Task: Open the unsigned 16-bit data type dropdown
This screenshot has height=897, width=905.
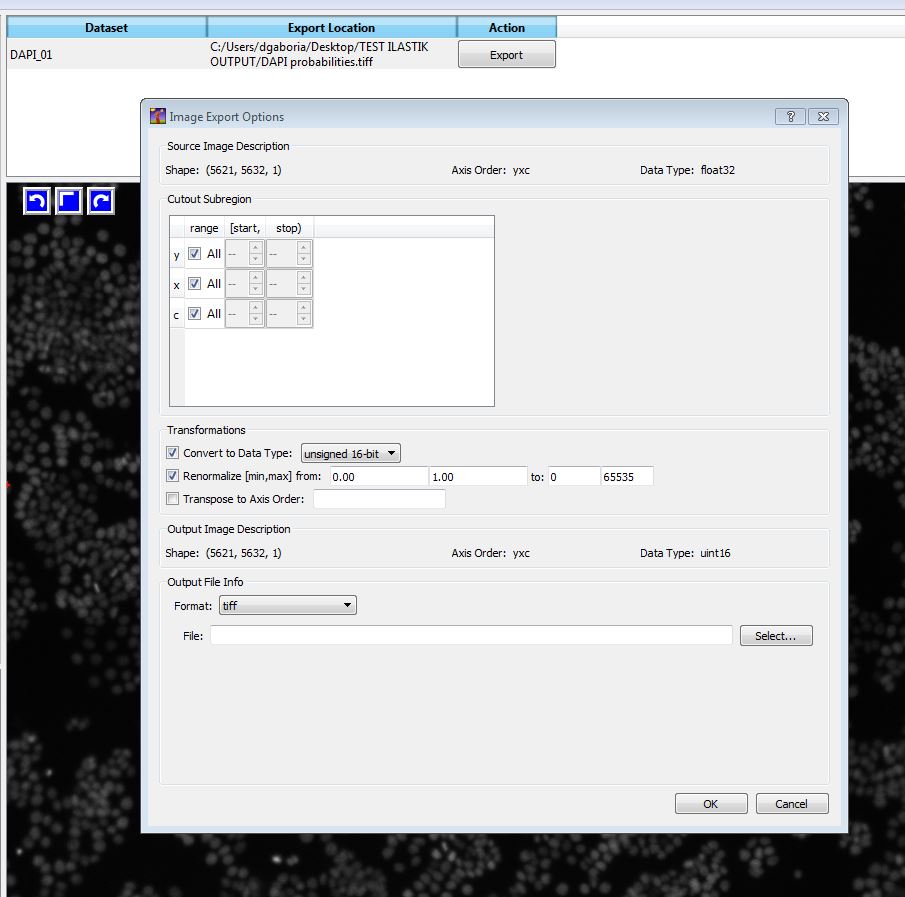Action: pyautogui.click(x=350, y=453)
